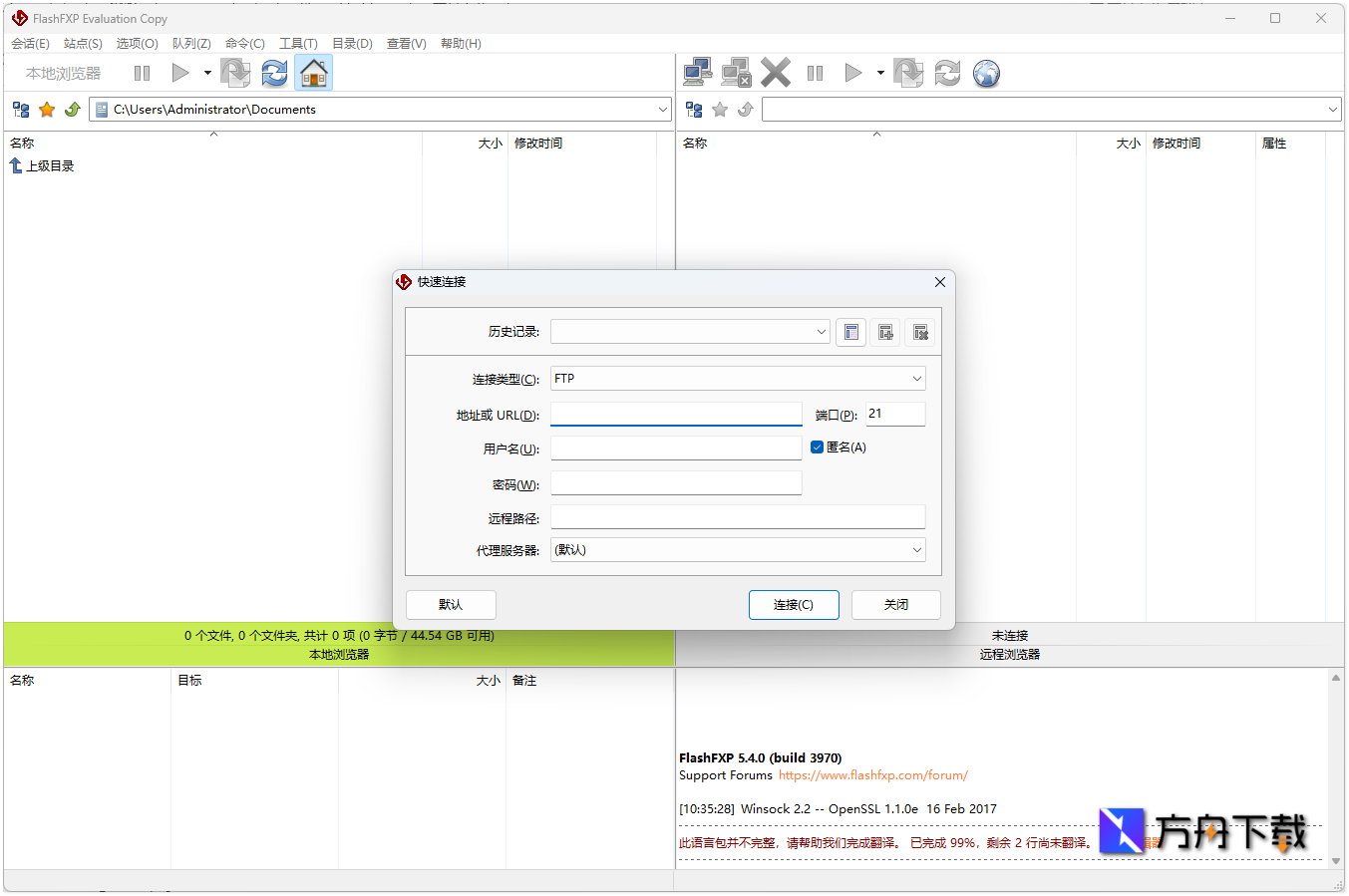
Task: Open the 工具(T) menu
Action: (x=298, y=44)
